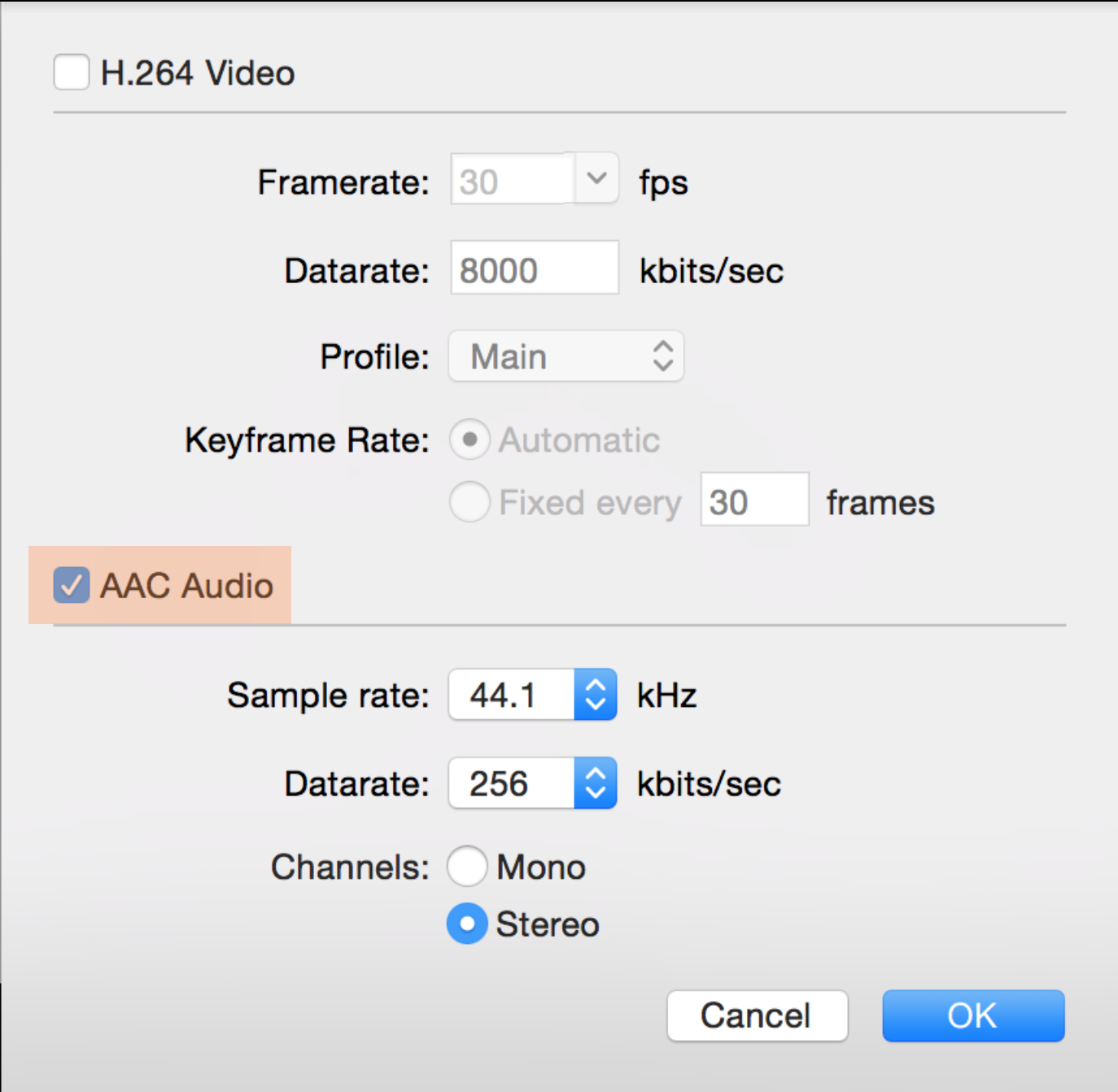1118x1092 pixels.
Task: Click the Mono label text
Action: 541,867
